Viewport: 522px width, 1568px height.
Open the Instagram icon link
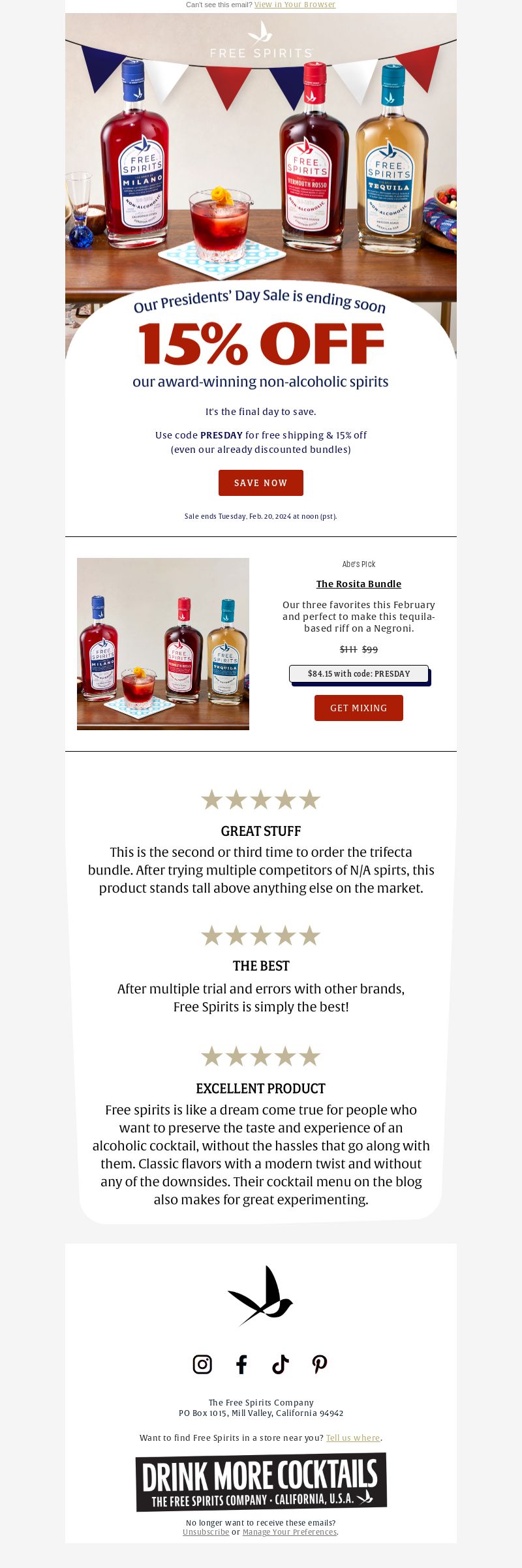click(202, 1364)
